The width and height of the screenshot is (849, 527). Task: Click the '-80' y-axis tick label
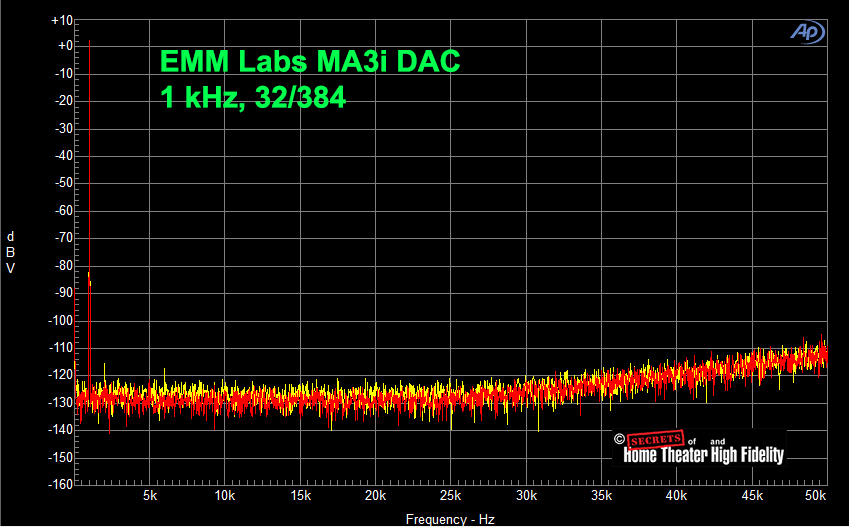point(63,265)
